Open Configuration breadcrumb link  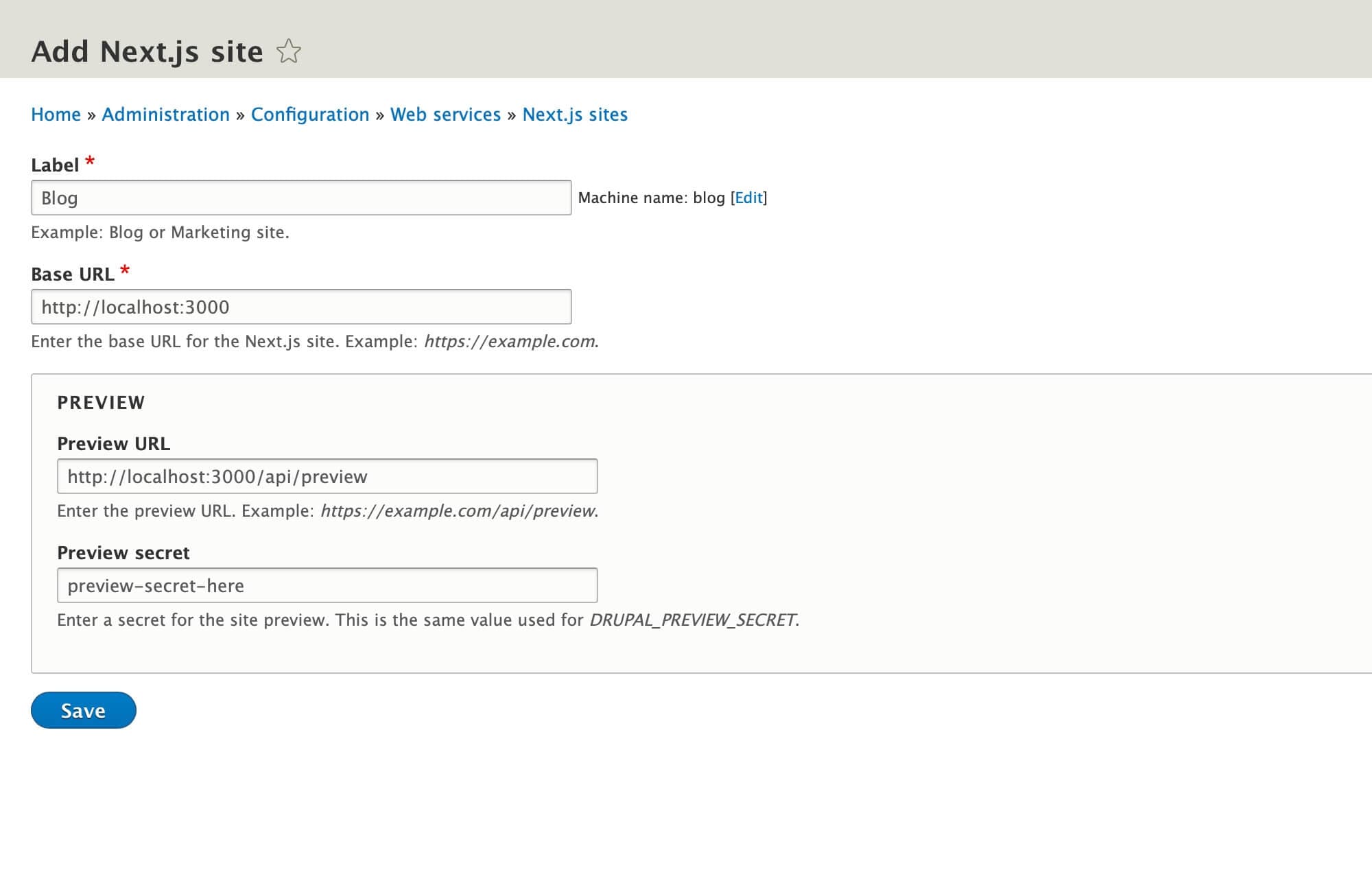pyautogui.click(x=310, y=115)
